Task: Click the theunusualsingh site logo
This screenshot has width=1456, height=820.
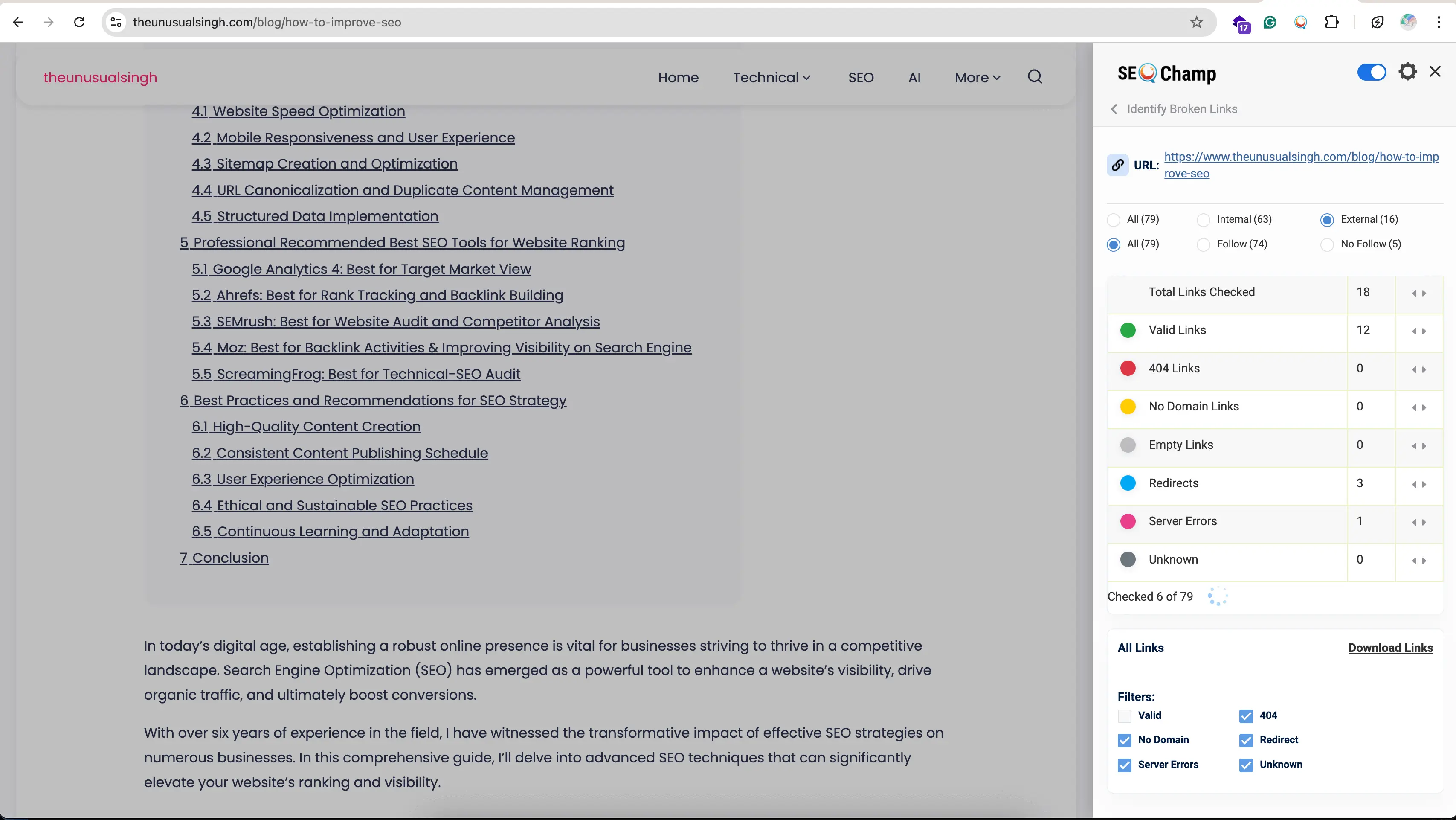Action: pos(100,78)
